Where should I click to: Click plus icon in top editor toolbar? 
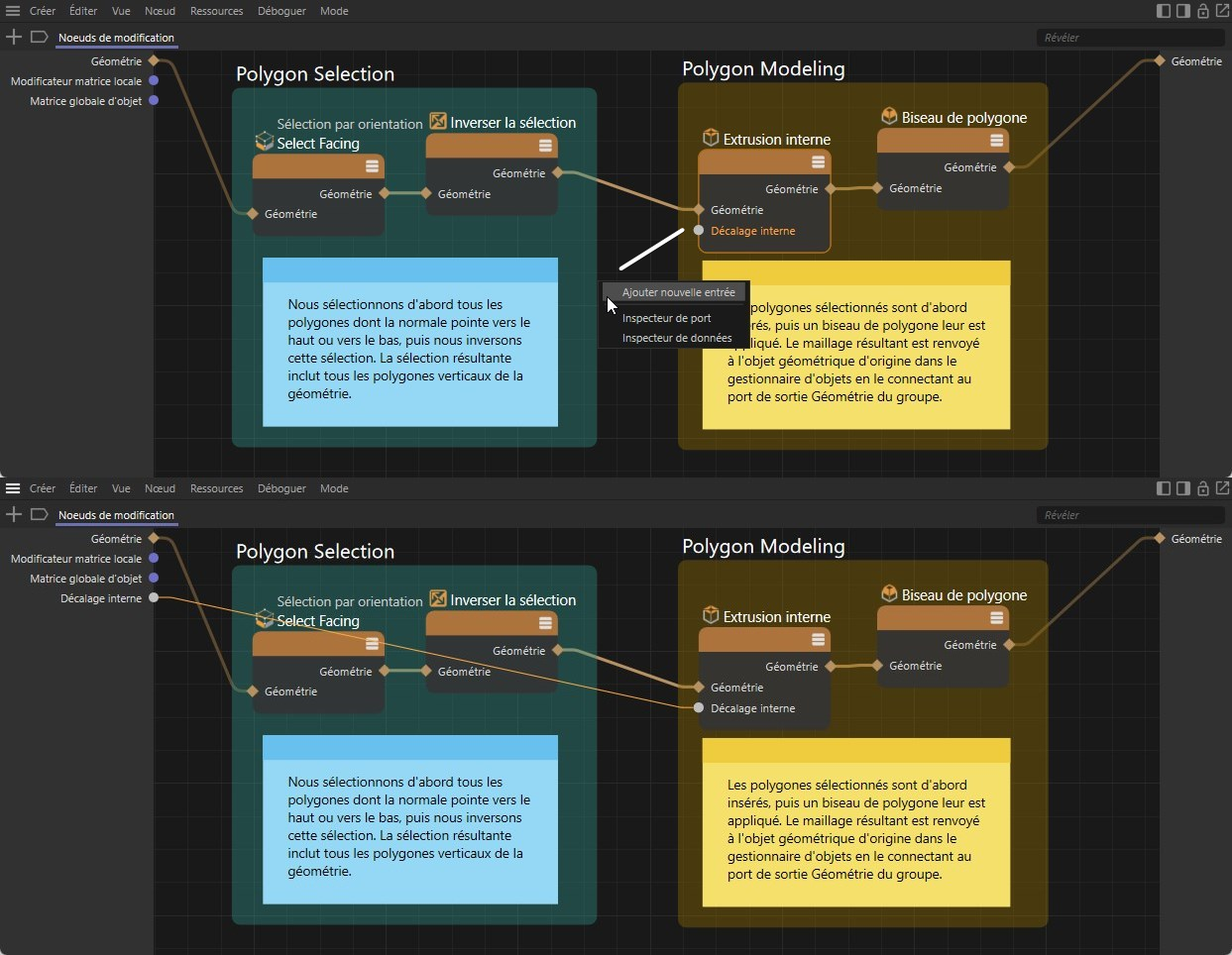[14, 37]
